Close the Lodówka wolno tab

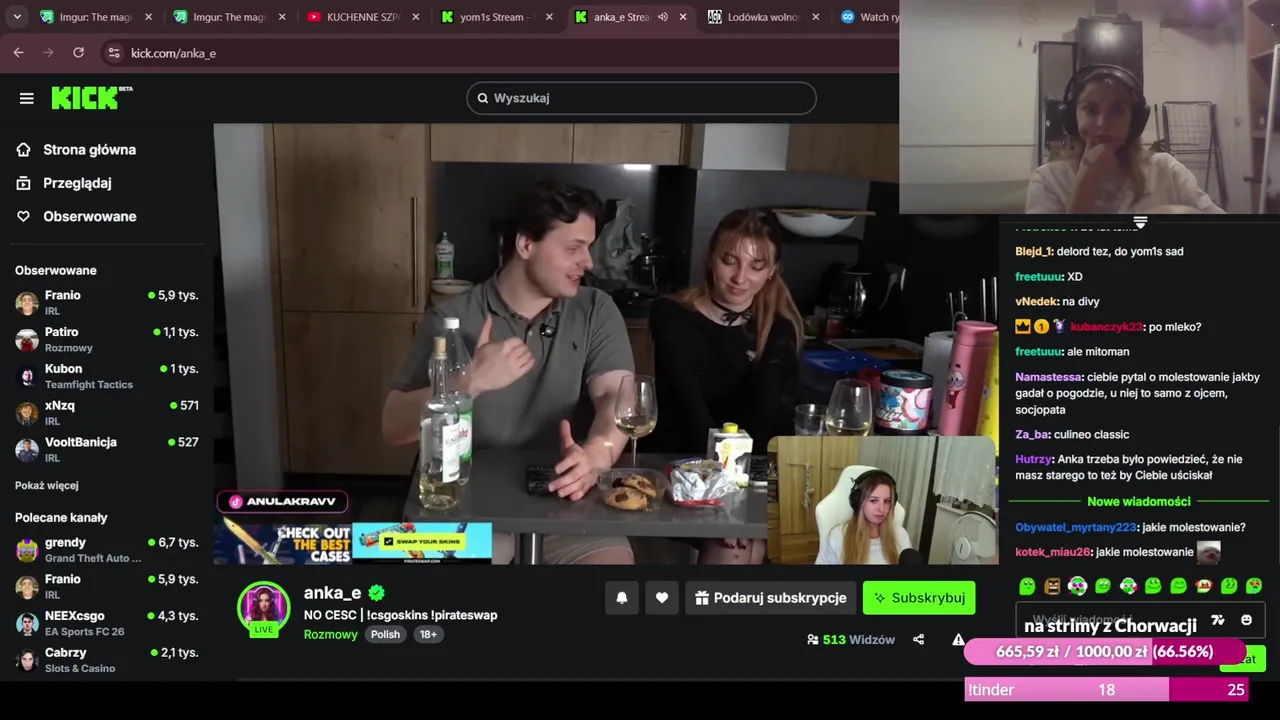(x=816, y=17)
